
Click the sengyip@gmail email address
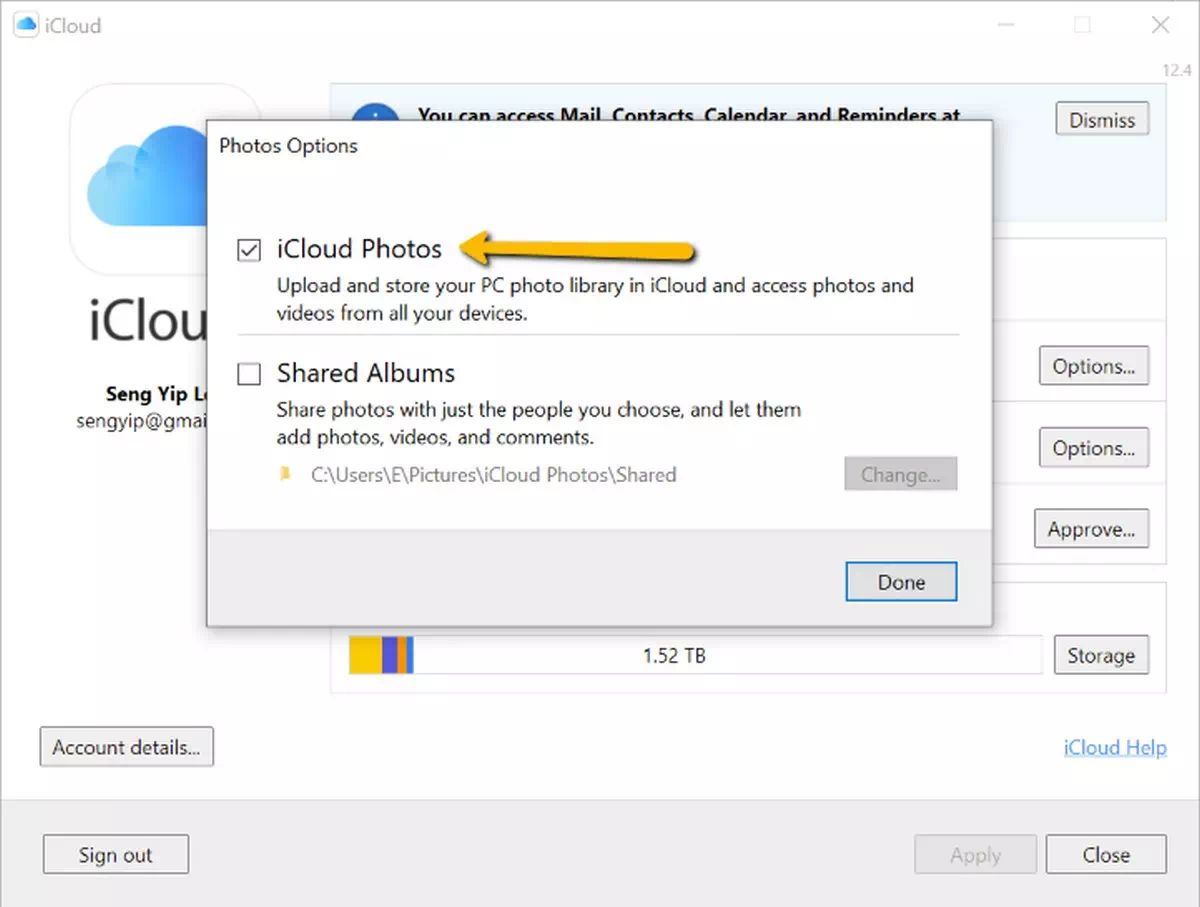[x=141, y=421]
